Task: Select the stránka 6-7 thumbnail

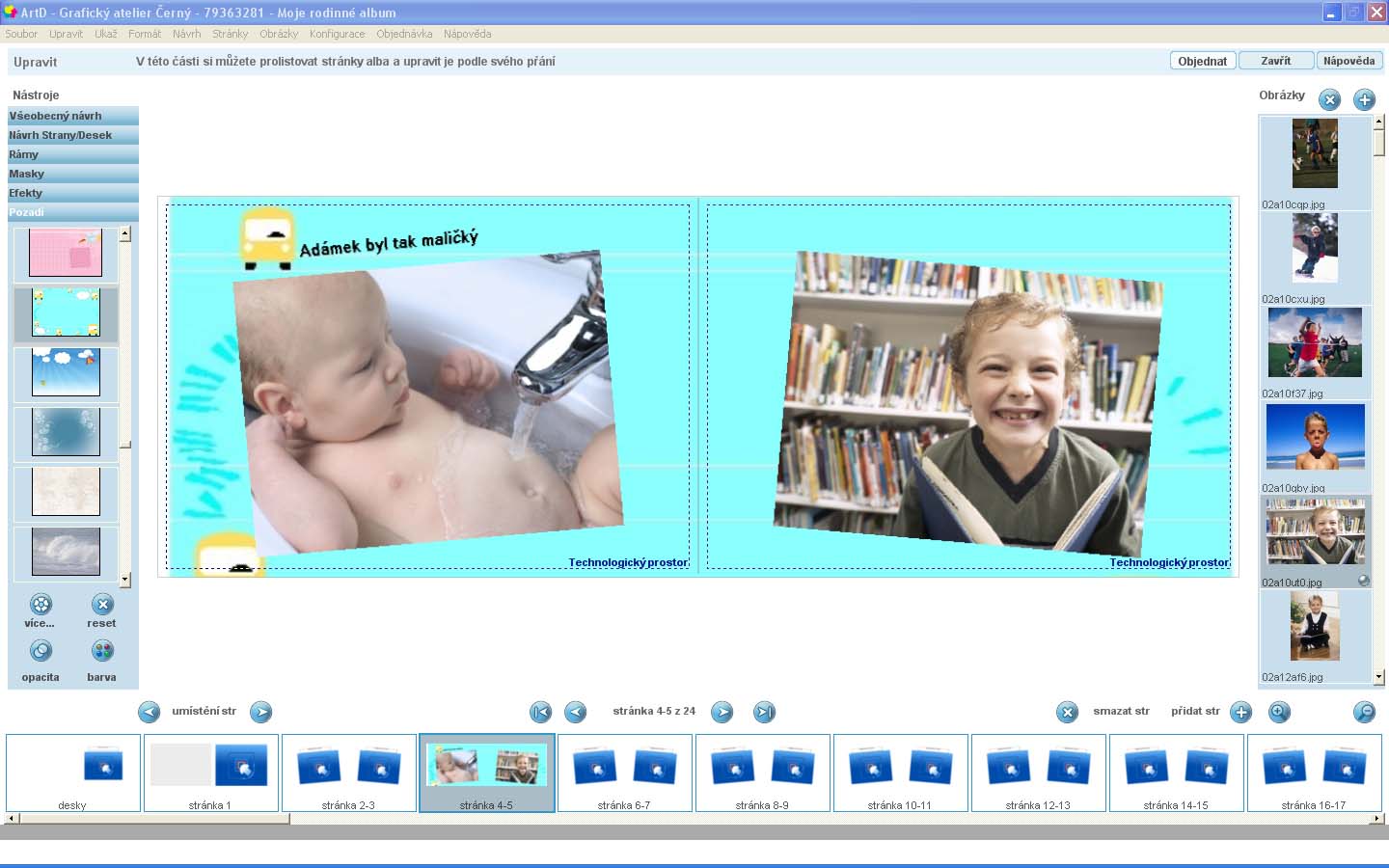Action: click(x=624, y=772)
